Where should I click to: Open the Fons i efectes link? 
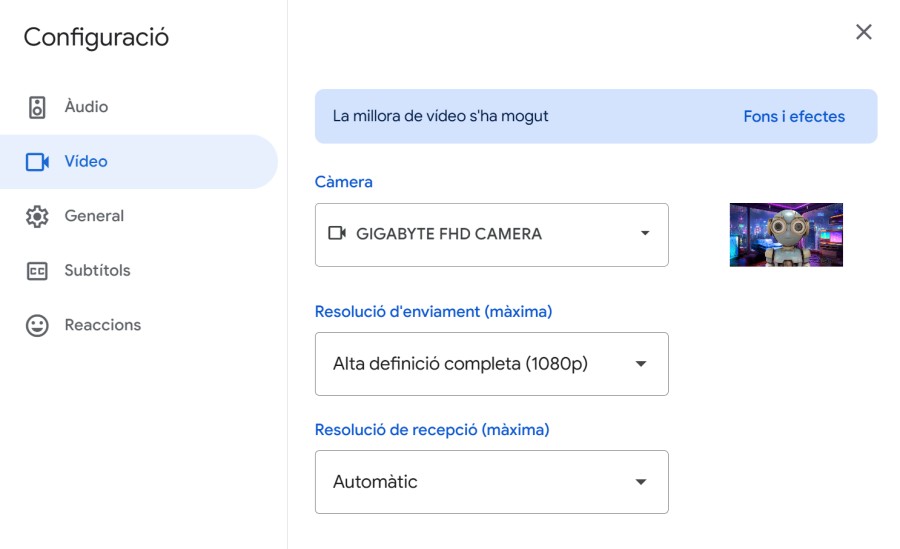(794, 116)
